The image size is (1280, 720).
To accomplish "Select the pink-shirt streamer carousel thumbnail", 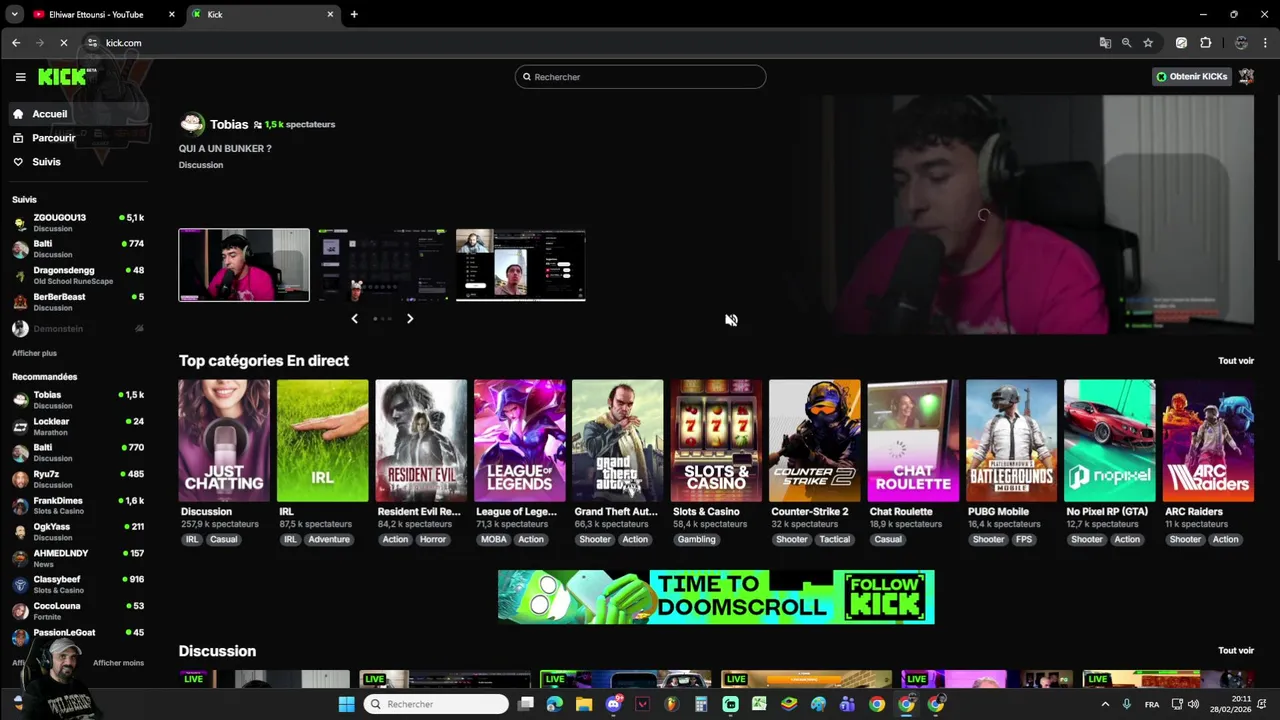I will tap(244, 265).
